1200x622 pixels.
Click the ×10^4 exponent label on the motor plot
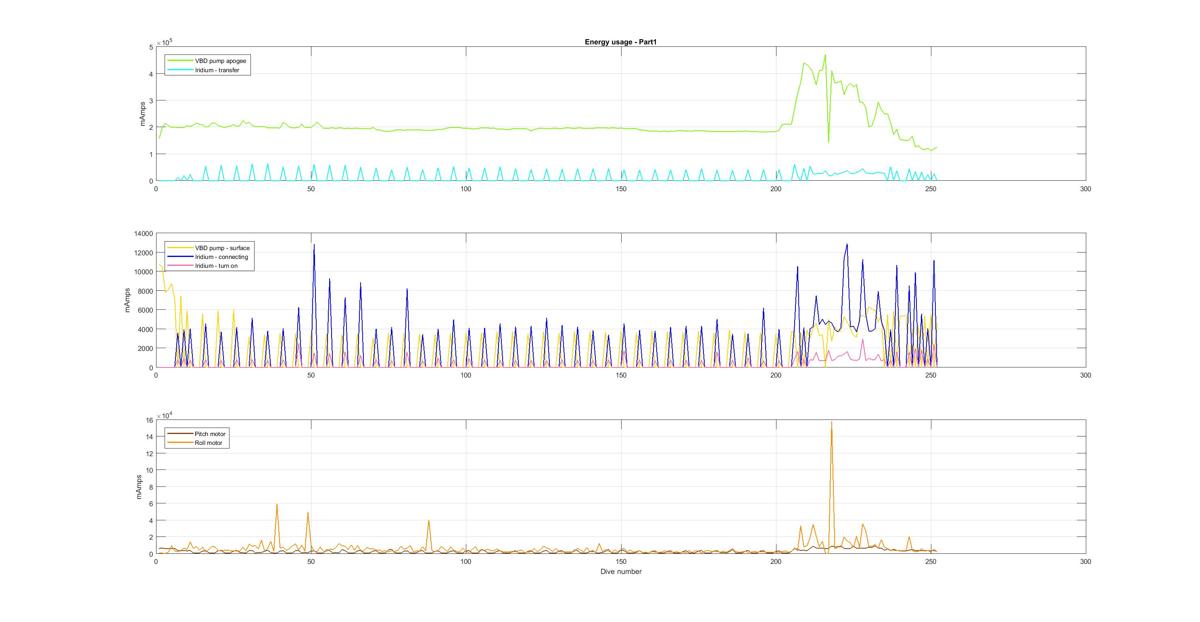coord(164,414)
